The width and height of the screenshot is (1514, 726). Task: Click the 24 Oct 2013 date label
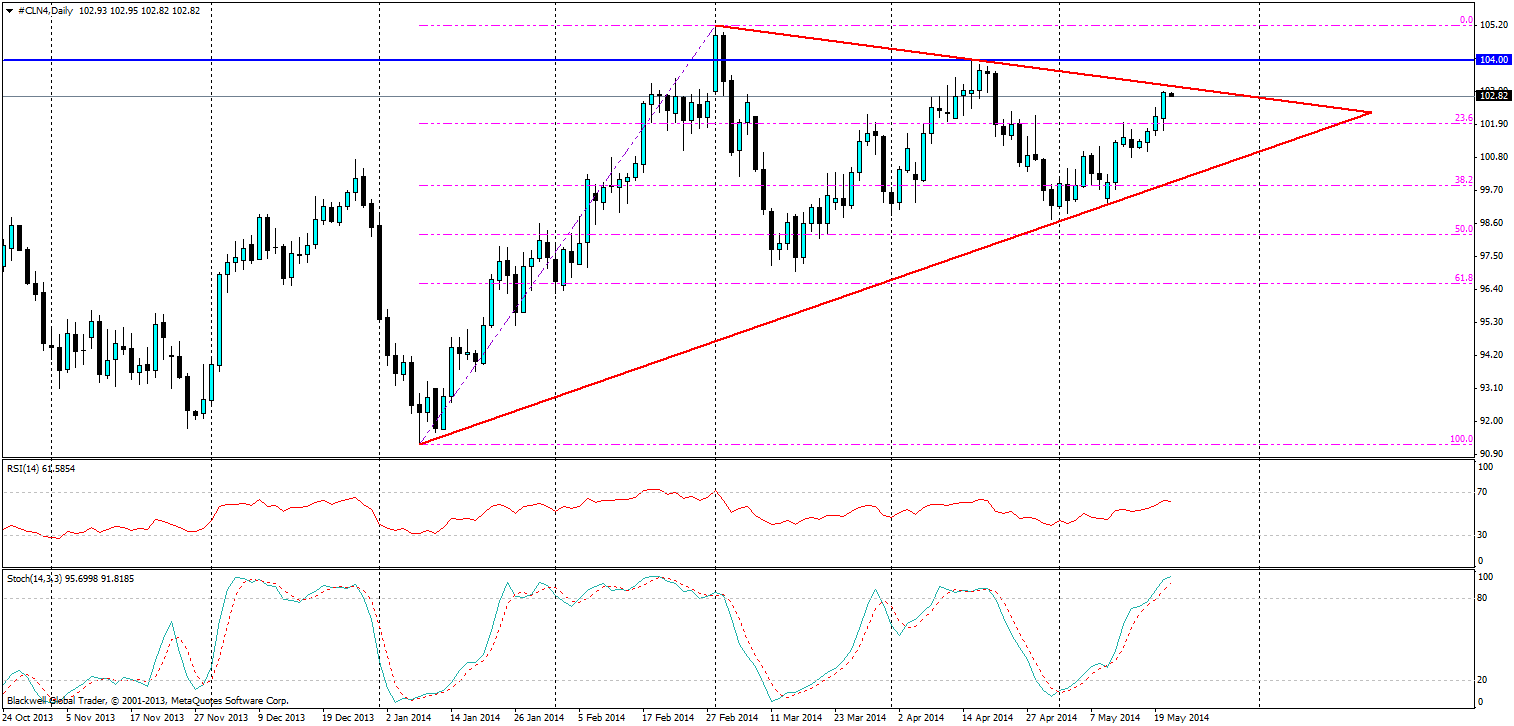click(x=28, y=718)
